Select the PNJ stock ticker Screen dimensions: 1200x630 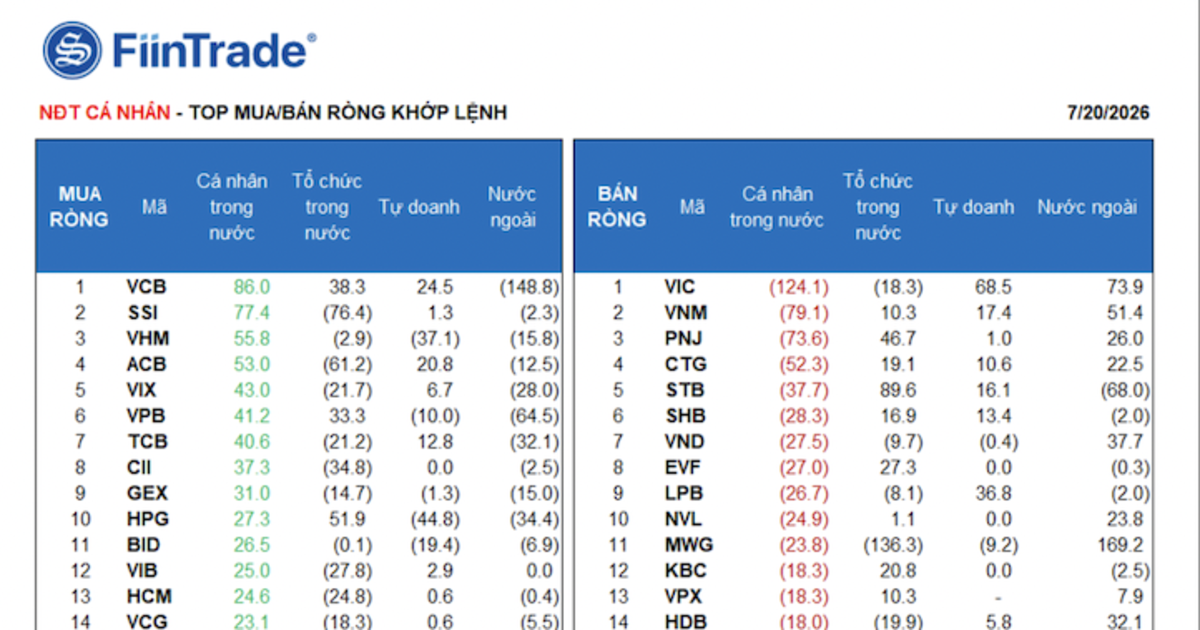[683, 339]
